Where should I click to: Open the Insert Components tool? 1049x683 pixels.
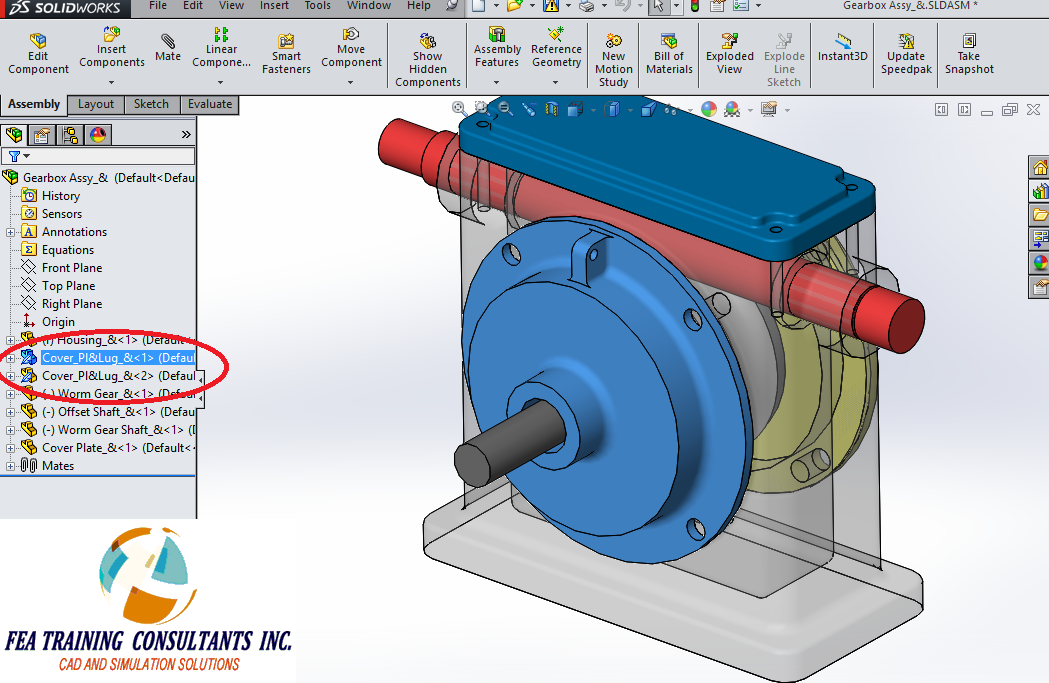pyautogui.click(x=111, y=48)
